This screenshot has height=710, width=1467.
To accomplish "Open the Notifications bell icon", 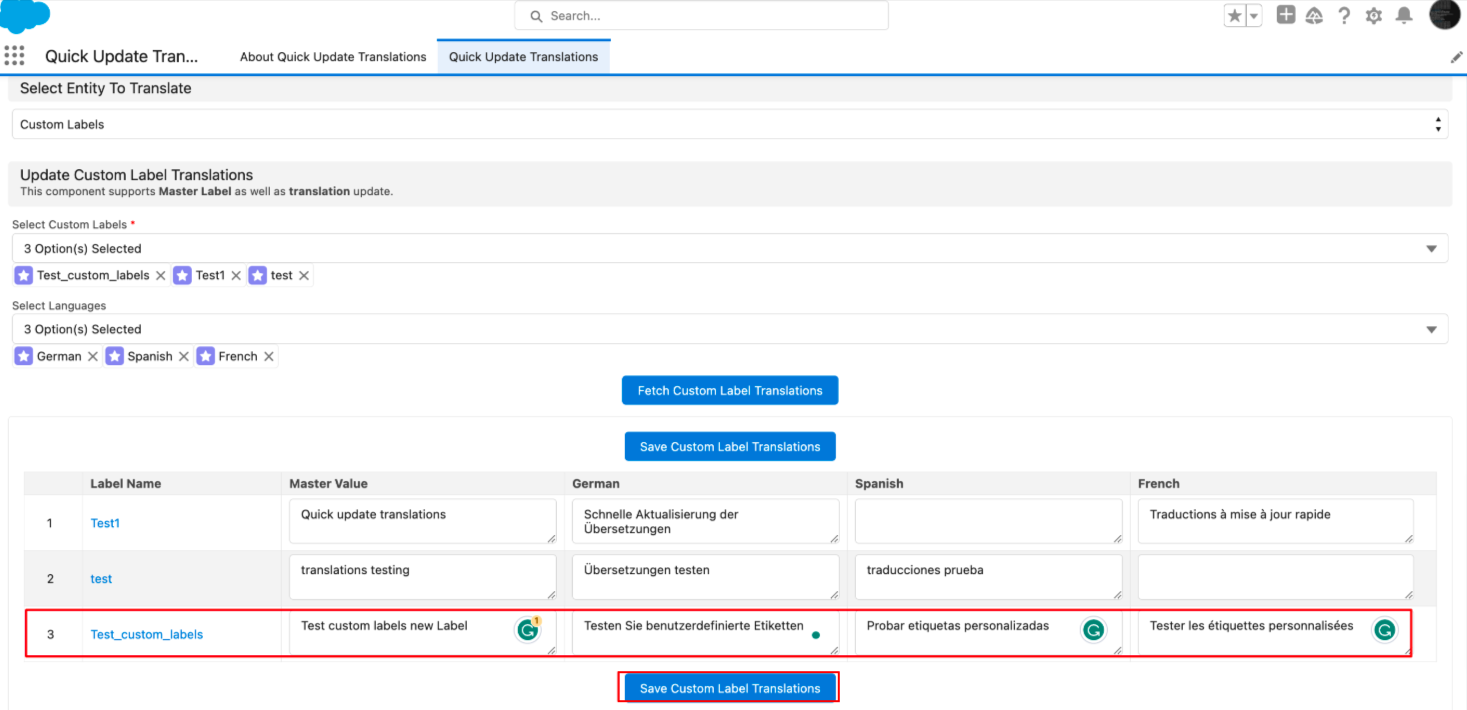I will (1404, 16).
